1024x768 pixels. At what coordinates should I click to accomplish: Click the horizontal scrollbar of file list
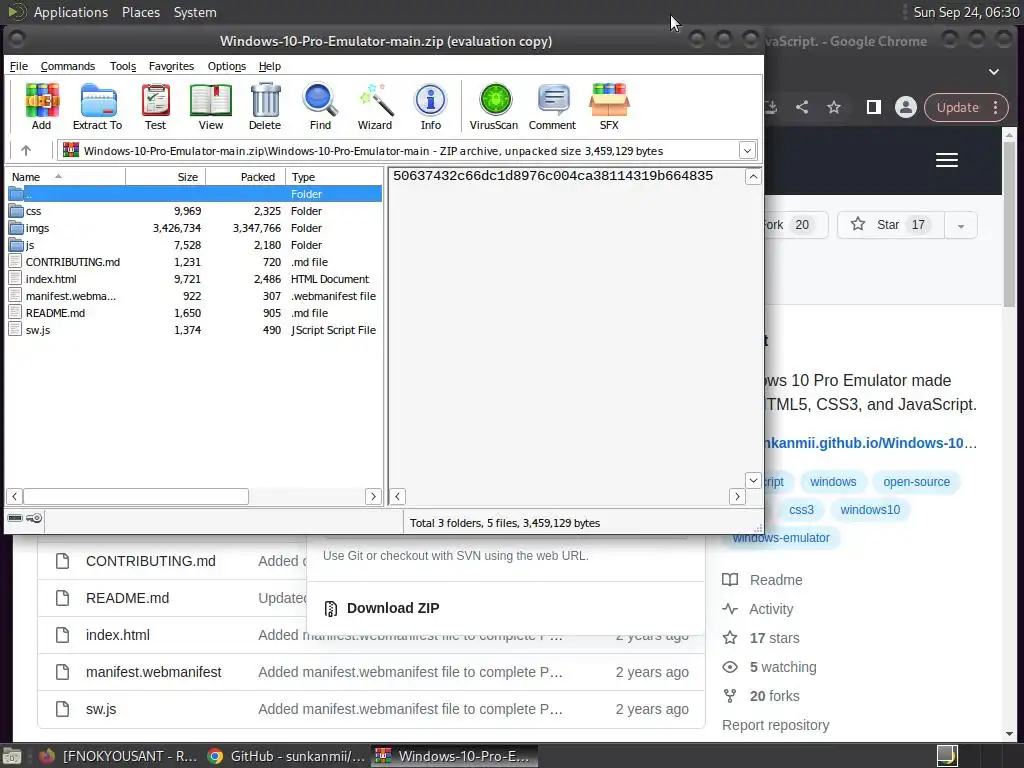[136, 496]
